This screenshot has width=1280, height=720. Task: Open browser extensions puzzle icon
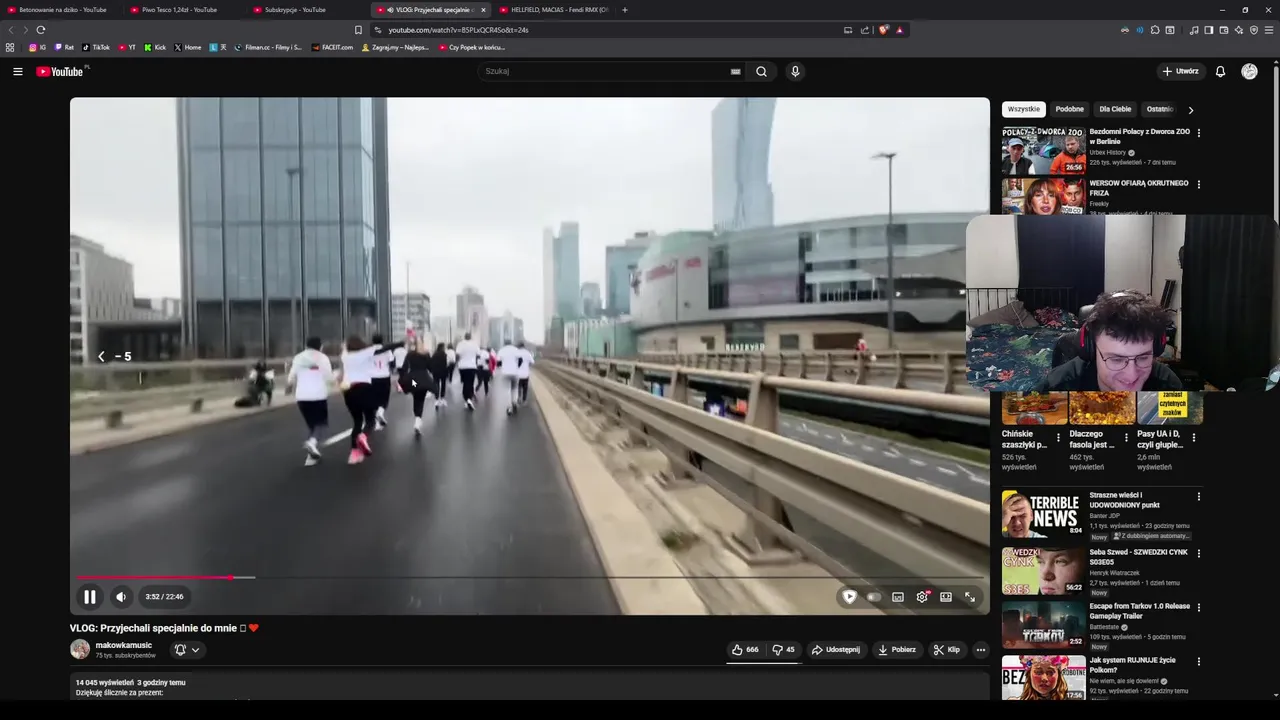click(x=1155, y=30)
